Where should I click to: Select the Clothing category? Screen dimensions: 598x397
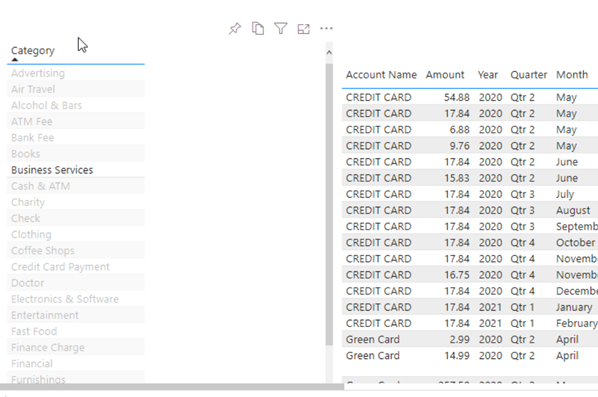tap(76, 234)
